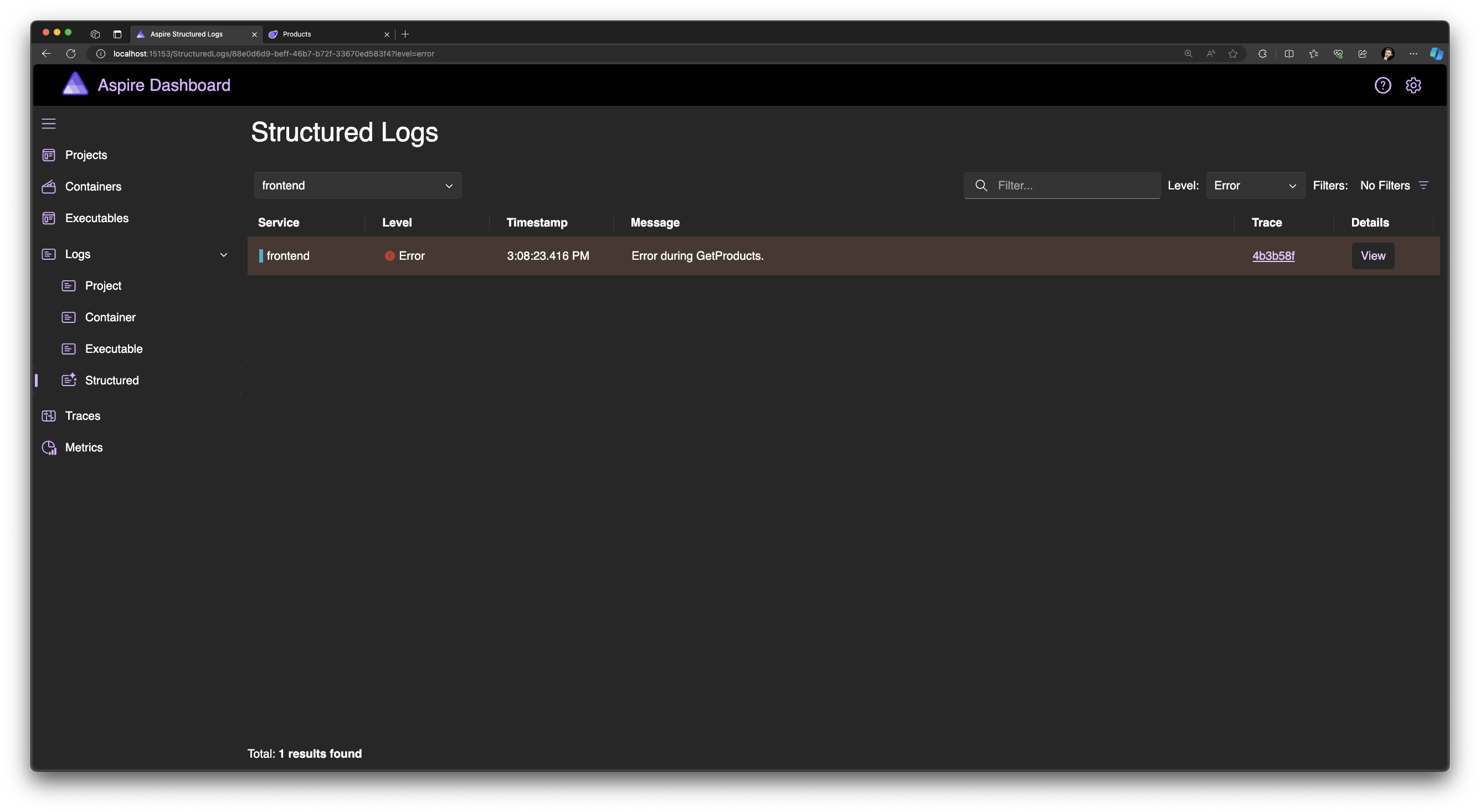Click the Container logs icon
The height and width of the screenshot is (812, 1480).
coord(69,317)
